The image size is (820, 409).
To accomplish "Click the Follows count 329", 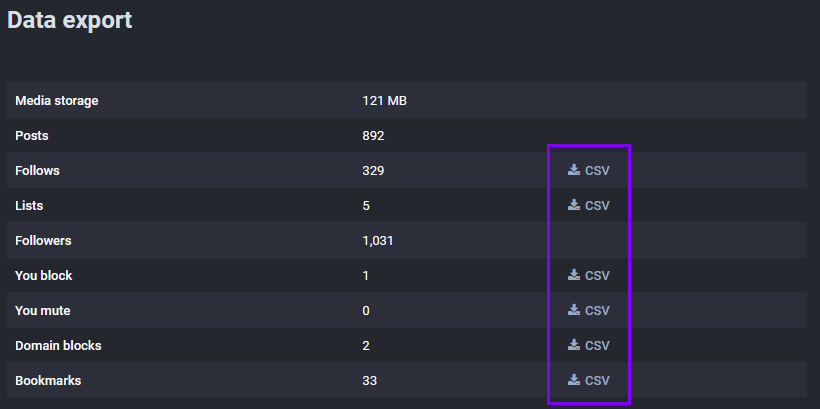I will [x=373, y=171].
